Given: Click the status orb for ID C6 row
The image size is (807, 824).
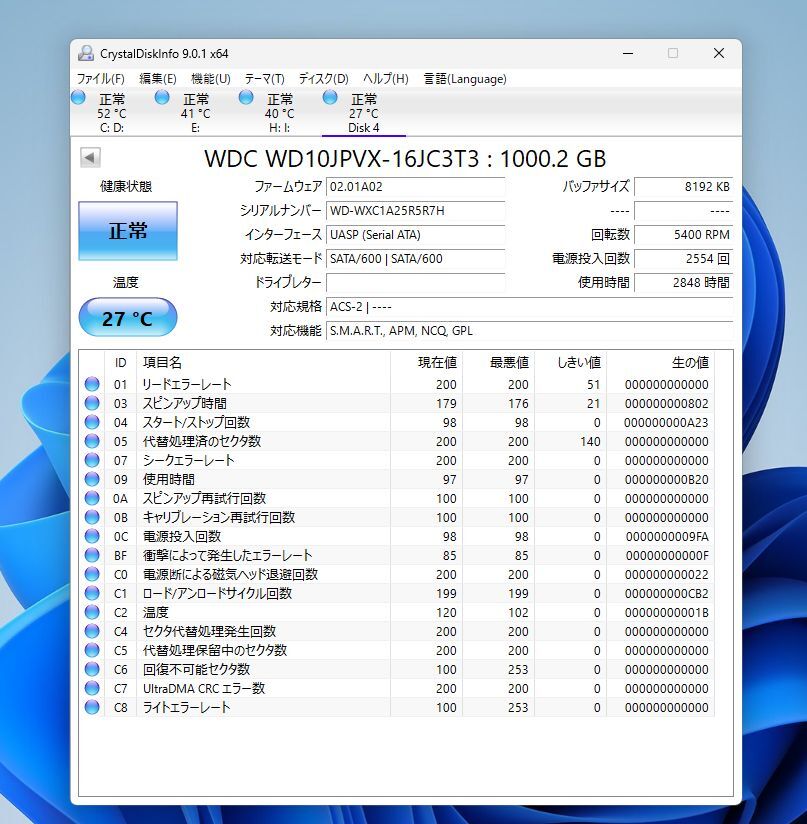Looking at the screenshot, I should [92, 669].
